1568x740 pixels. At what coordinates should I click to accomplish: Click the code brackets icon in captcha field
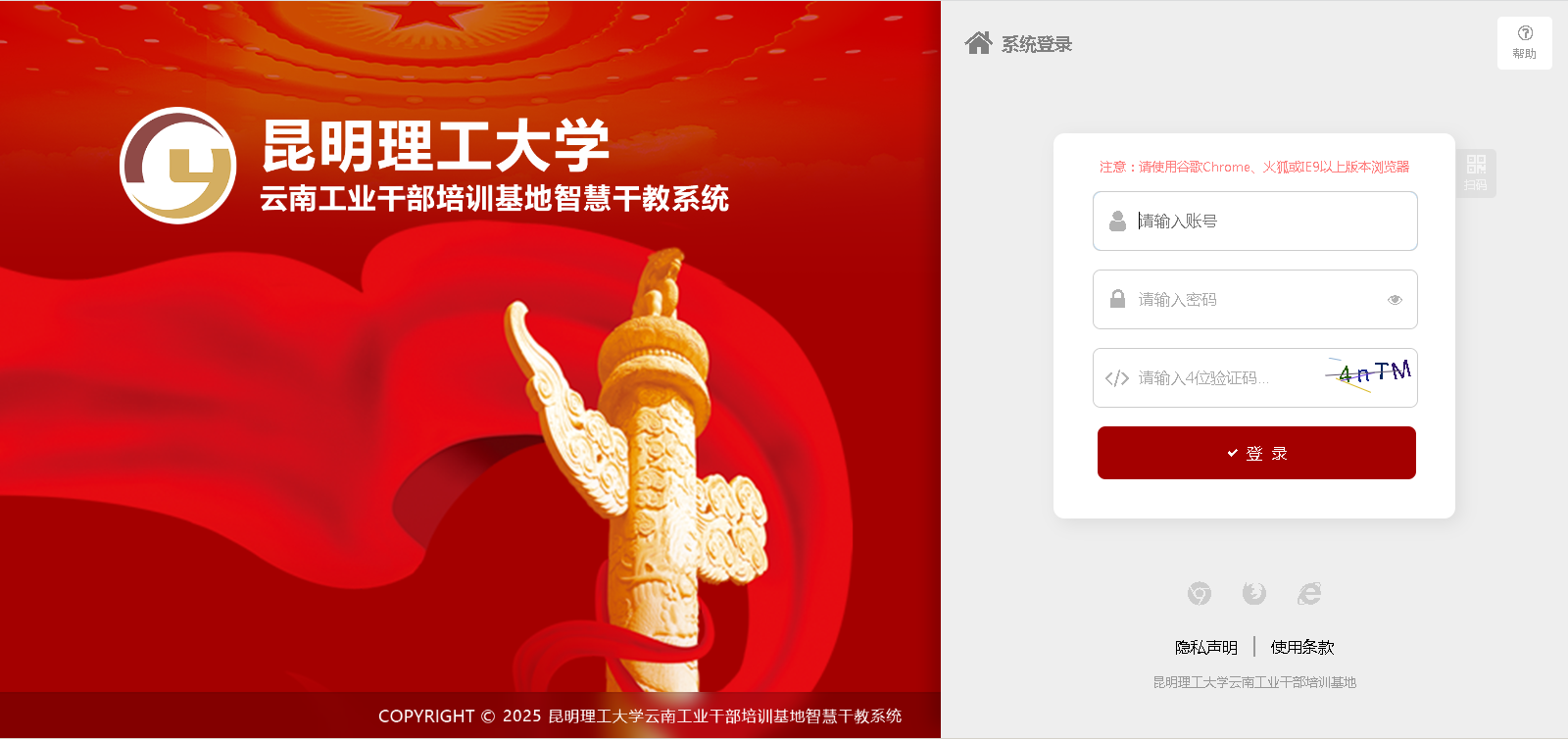[x=1117, y=378]
